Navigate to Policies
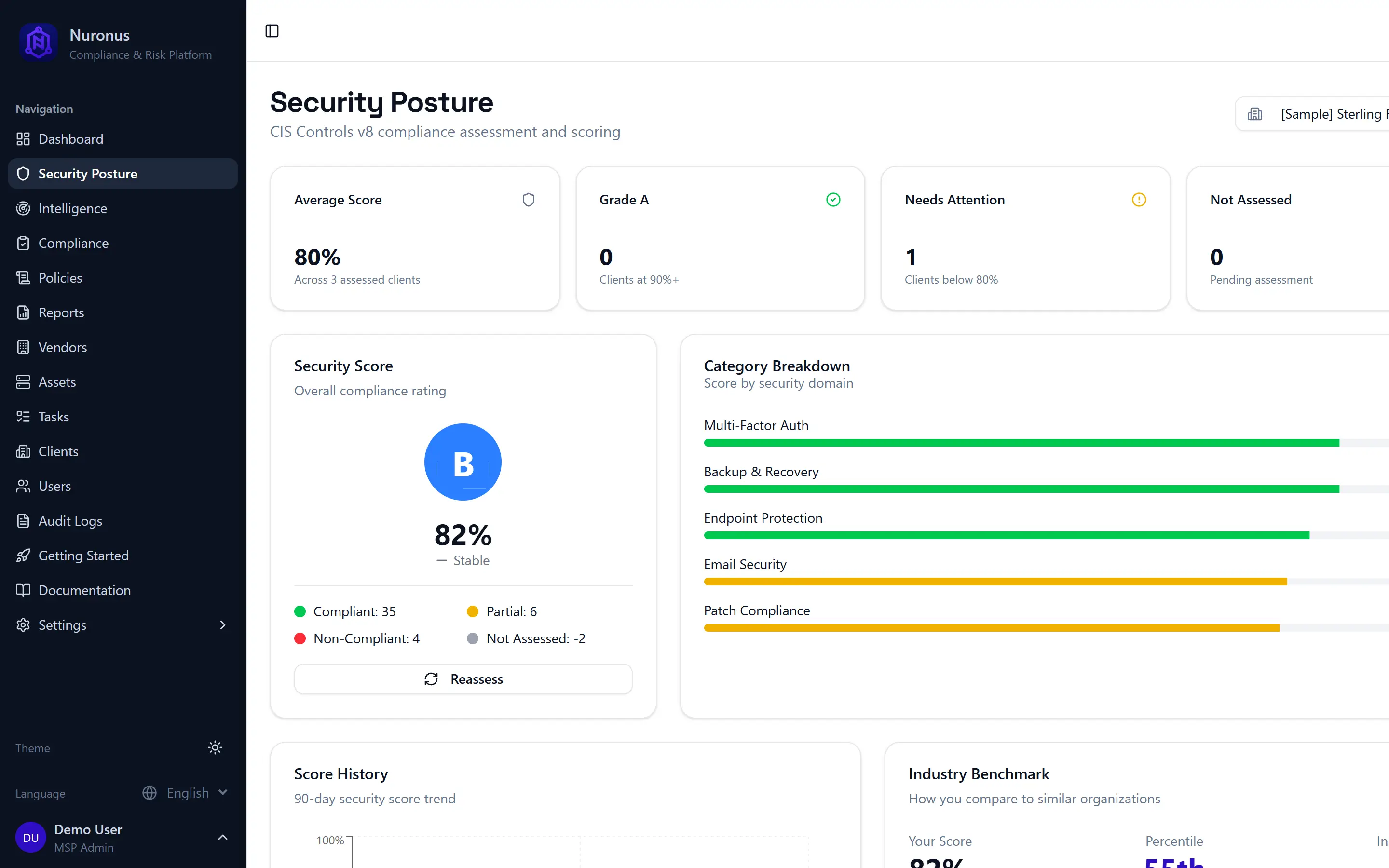This screenshot has width=1389, height=868. coord(123,278)
